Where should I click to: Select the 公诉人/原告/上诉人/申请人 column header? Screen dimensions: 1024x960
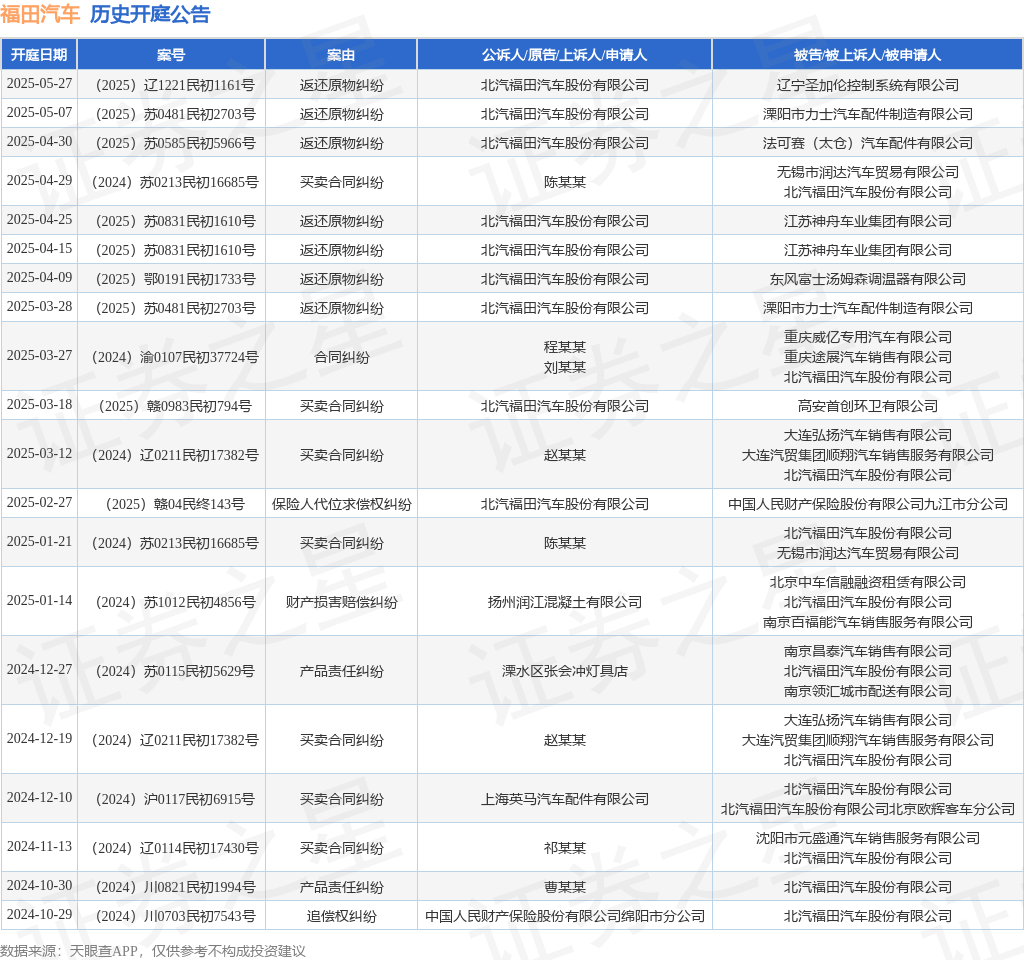point(564,55)
